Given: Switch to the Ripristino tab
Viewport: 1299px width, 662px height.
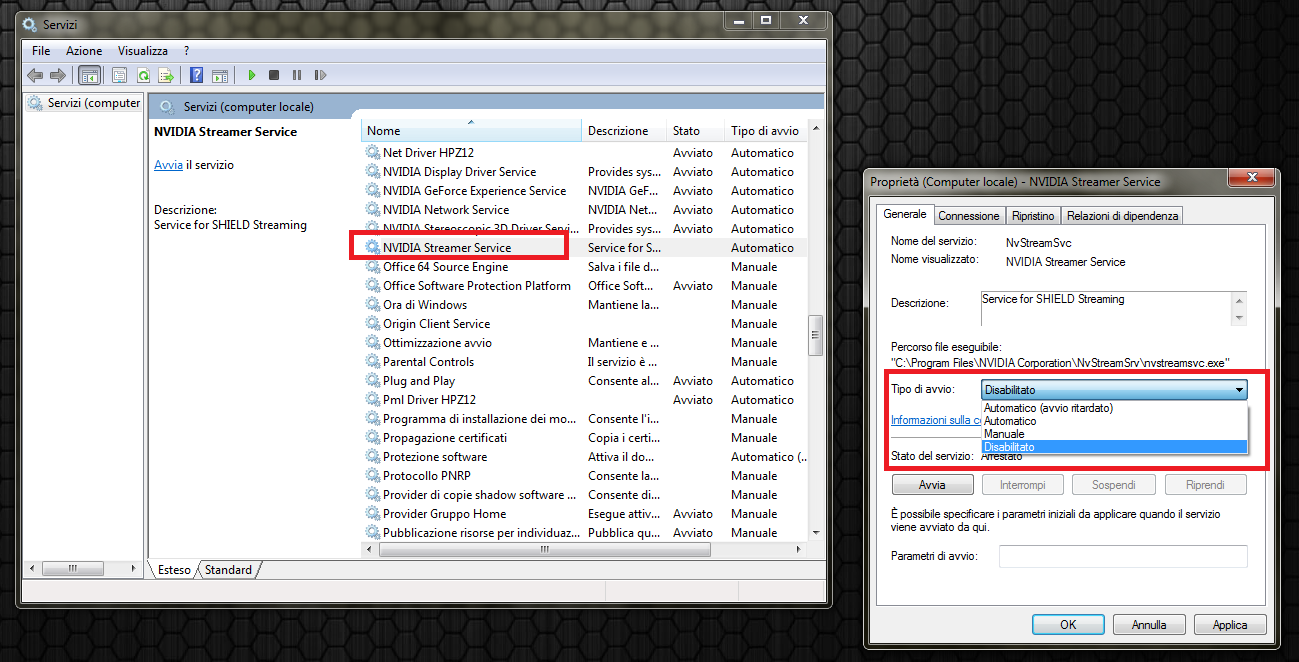Looking at the screenshot, I should pyautogui.click(x=1033, y=216).
